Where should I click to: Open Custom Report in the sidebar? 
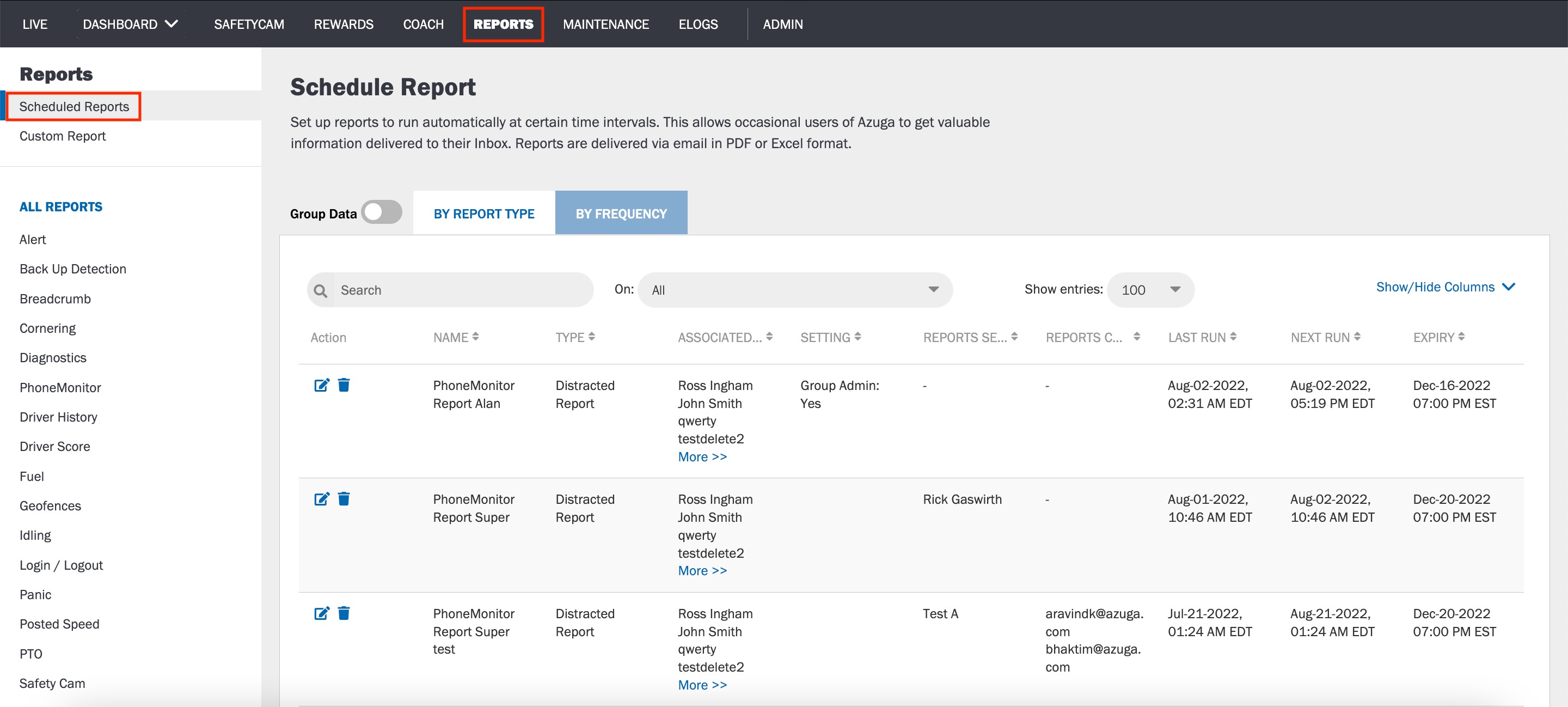(x=63, y=136)
